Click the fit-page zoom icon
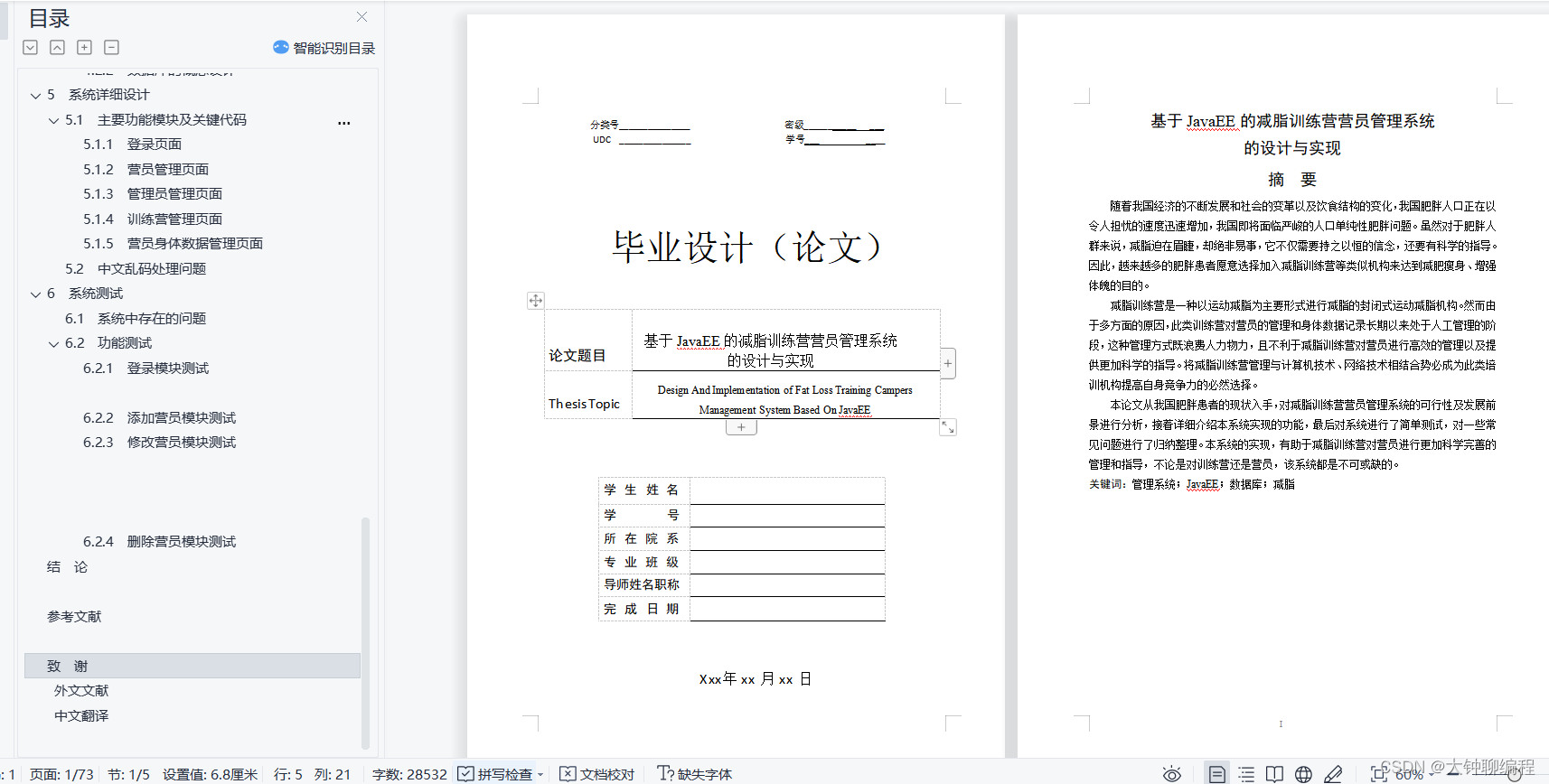The width and height of the screenshot is (1549, 784). point(1379,774)
